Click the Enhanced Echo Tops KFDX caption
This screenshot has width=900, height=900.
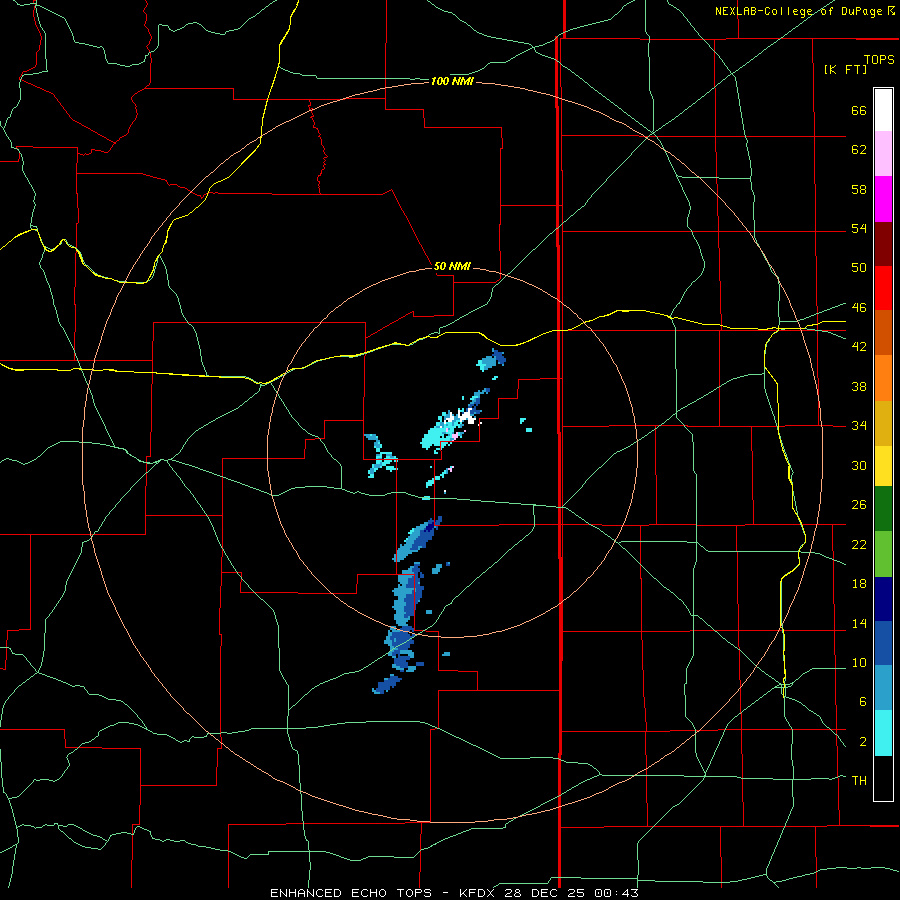click(454, 893)
